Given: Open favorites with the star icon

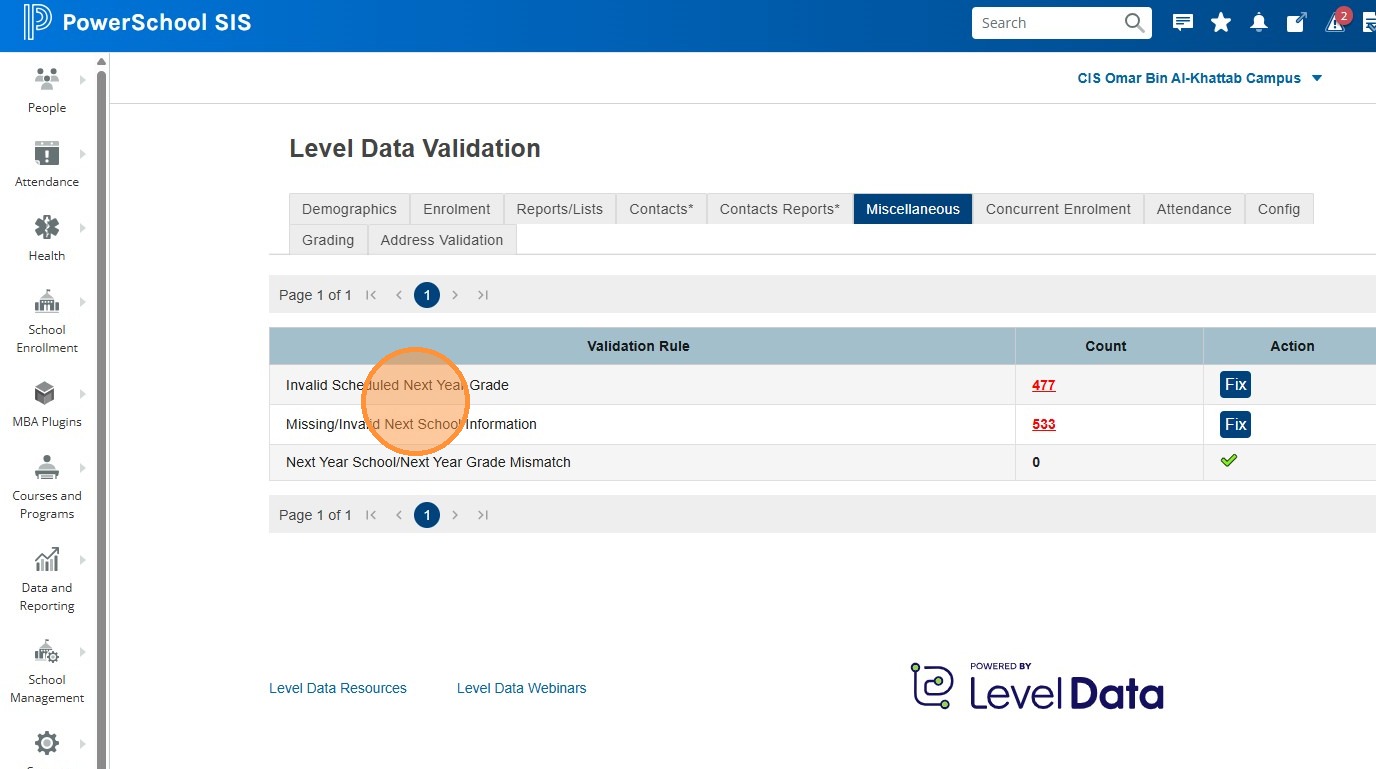Looking at the screenshot, I should 1221,23.
